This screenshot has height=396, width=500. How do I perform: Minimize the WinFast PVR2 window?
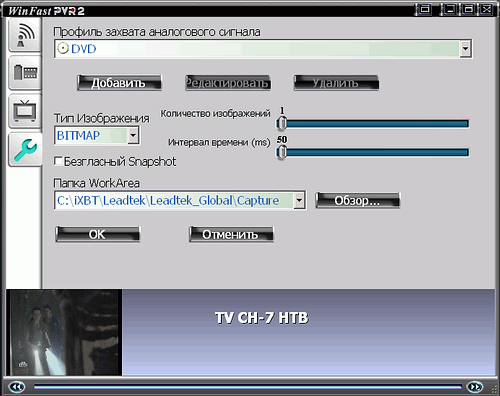(450, 9)
